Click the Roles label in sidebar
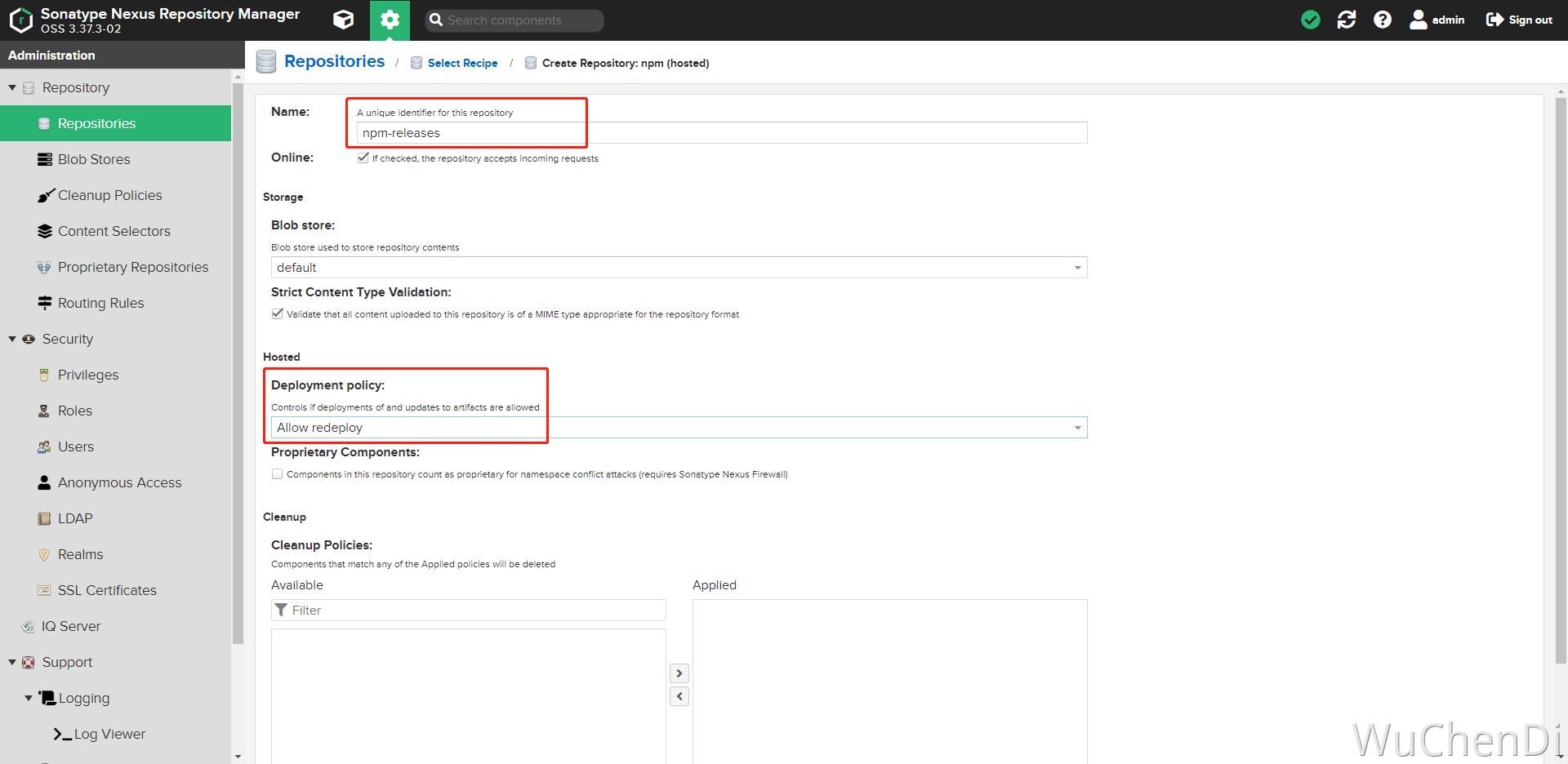The height and width of the screenshot is (764, 1568). click(x=75, y=411)
